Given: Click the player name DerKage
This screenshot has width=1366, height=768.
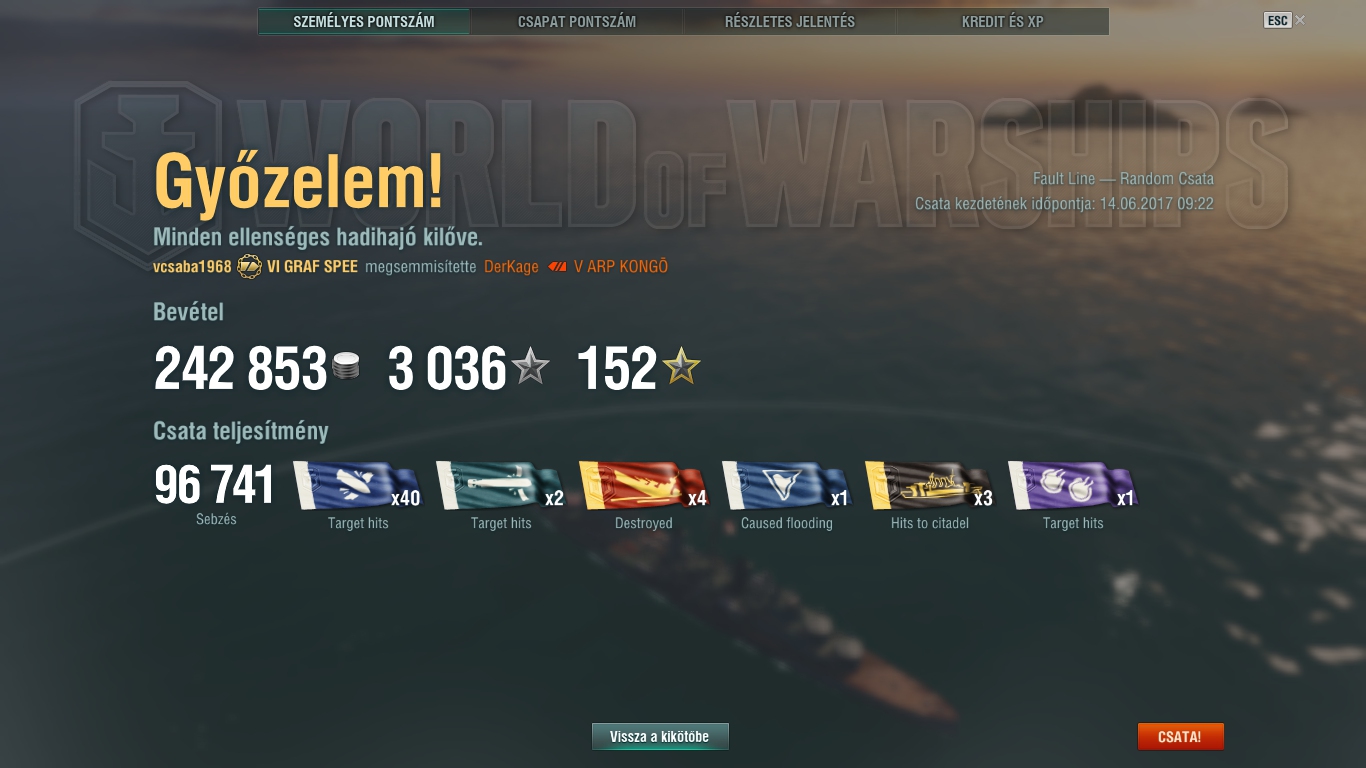Looking at the screenshot, I should click(511, 267).
